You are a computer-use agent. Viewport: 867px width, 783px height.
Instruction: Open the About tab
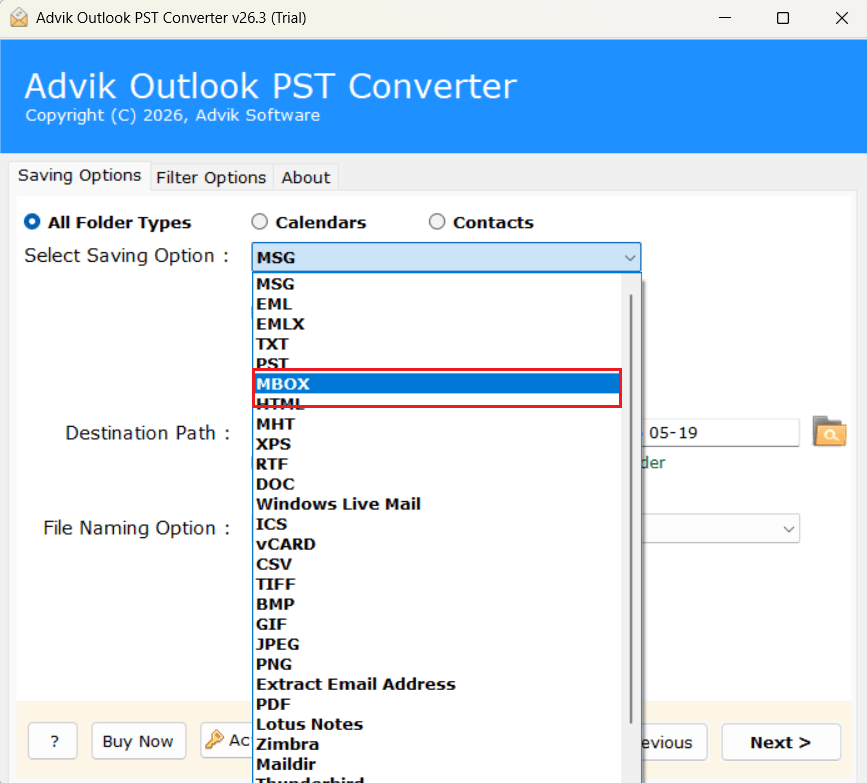point(306,178)
